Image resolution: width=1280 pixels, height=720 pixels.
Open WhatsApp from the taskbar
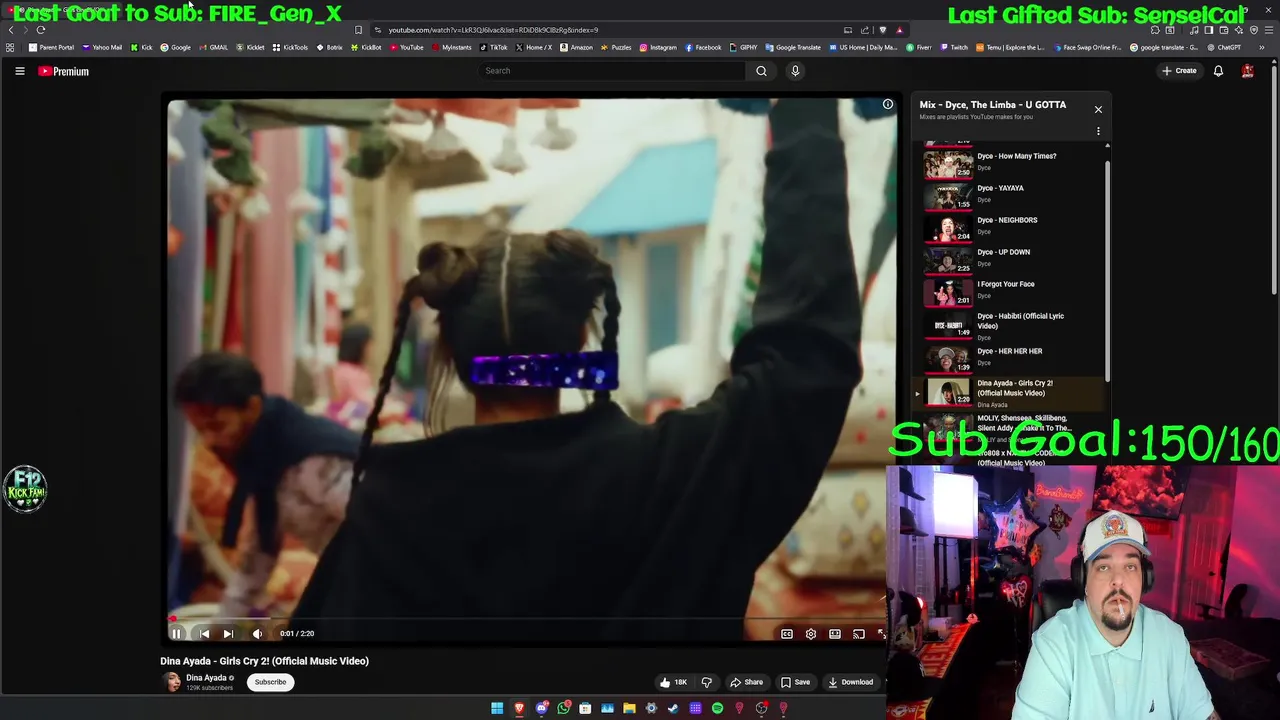563,708
